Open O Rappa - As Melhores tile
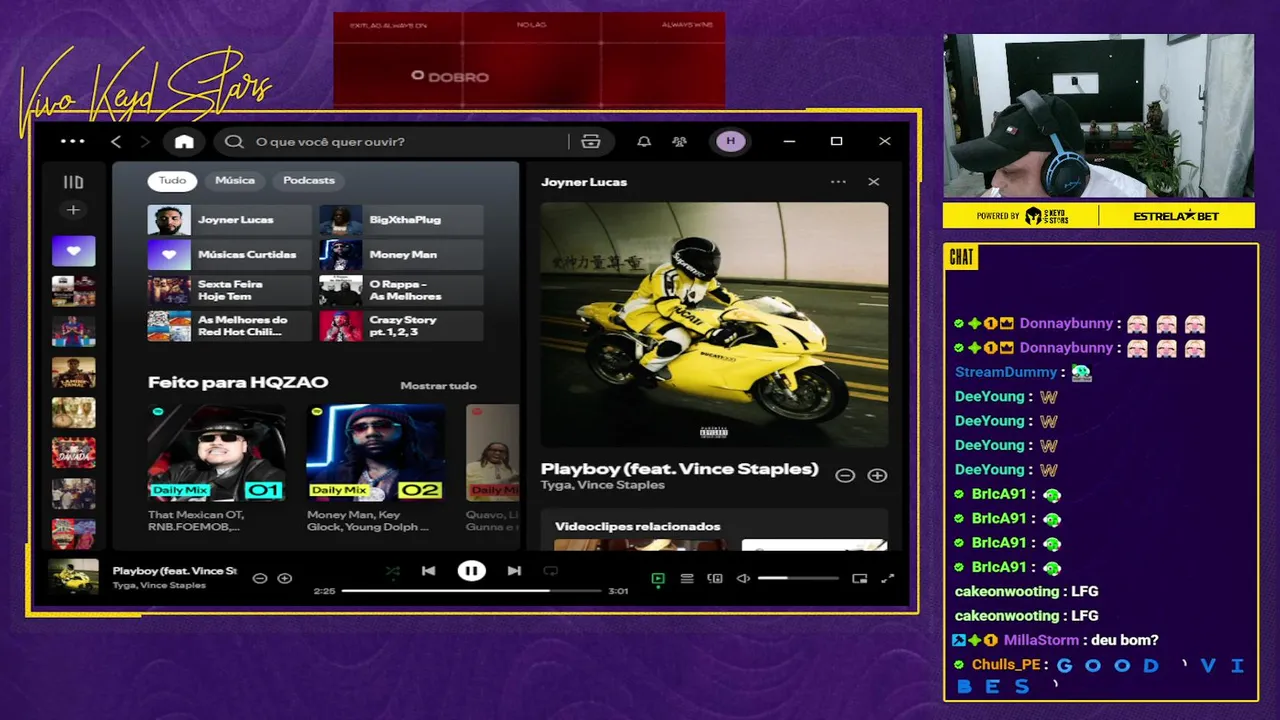This screenshot has width=1280, height=720. tap(401, 290)
